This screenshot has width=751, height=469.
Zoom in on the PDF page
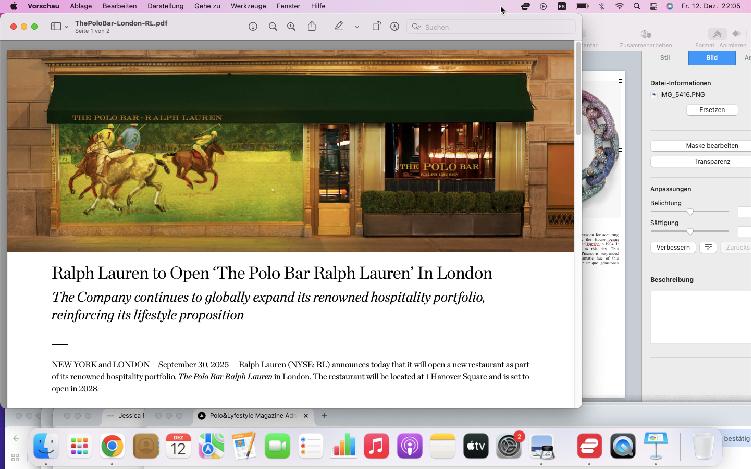(x=291, y=27)
